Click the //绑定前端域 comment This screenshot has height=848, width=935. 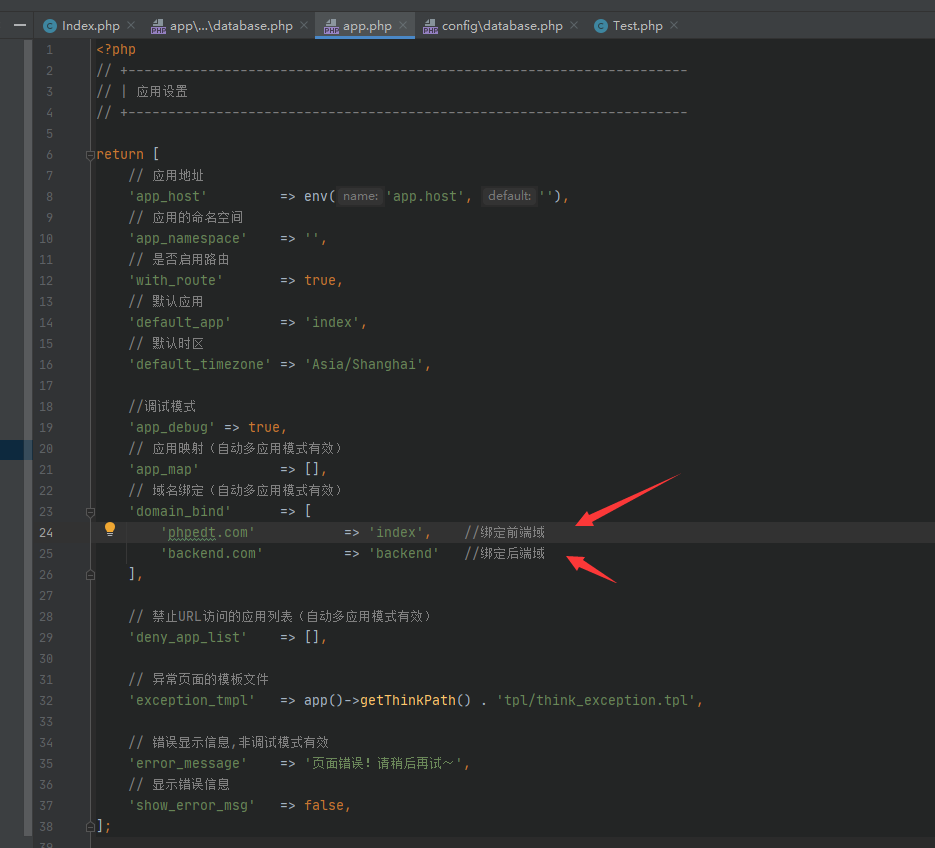point(504,533)
